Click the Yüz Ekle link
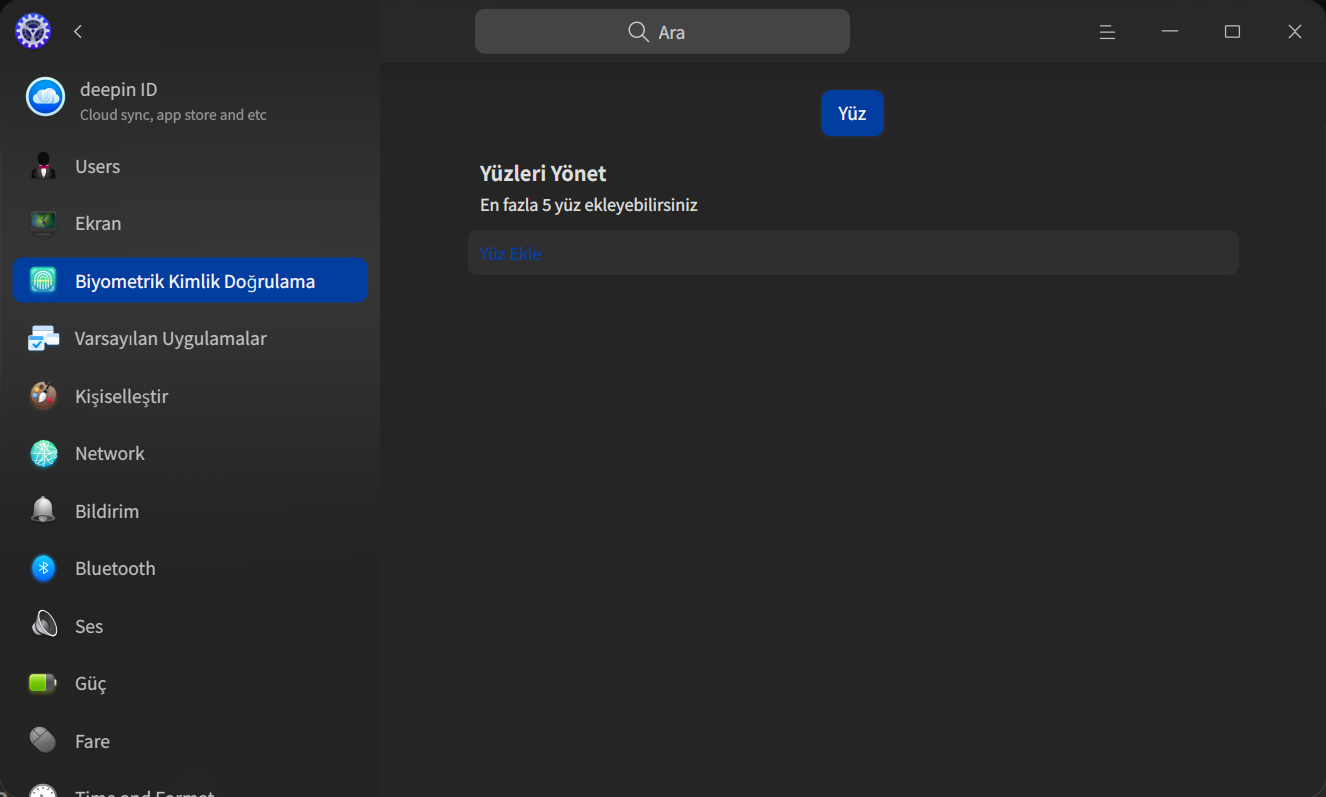Screen dimensions: 1326x797 (510, 253)
